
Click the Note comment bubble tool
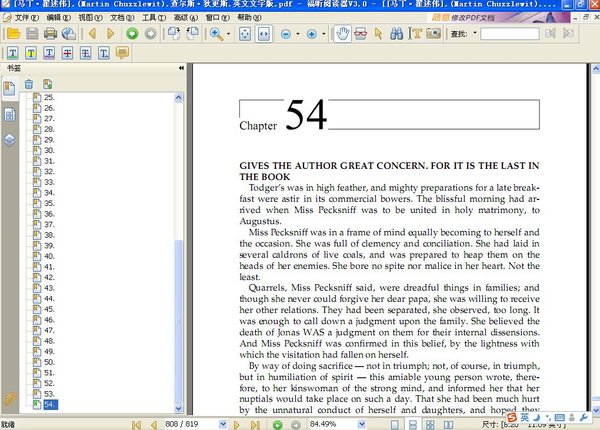(x=122, y=53)
